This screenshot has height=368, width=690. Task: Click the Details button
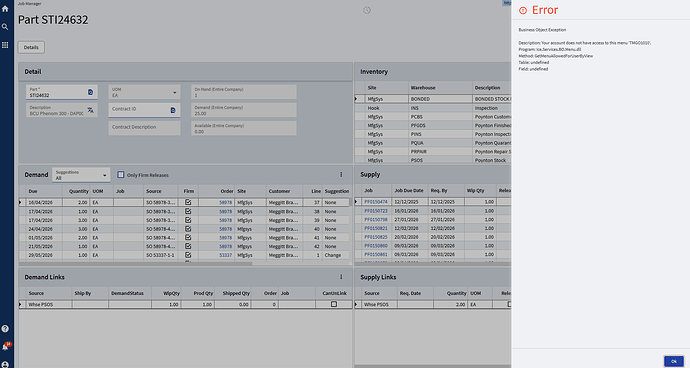31,47
